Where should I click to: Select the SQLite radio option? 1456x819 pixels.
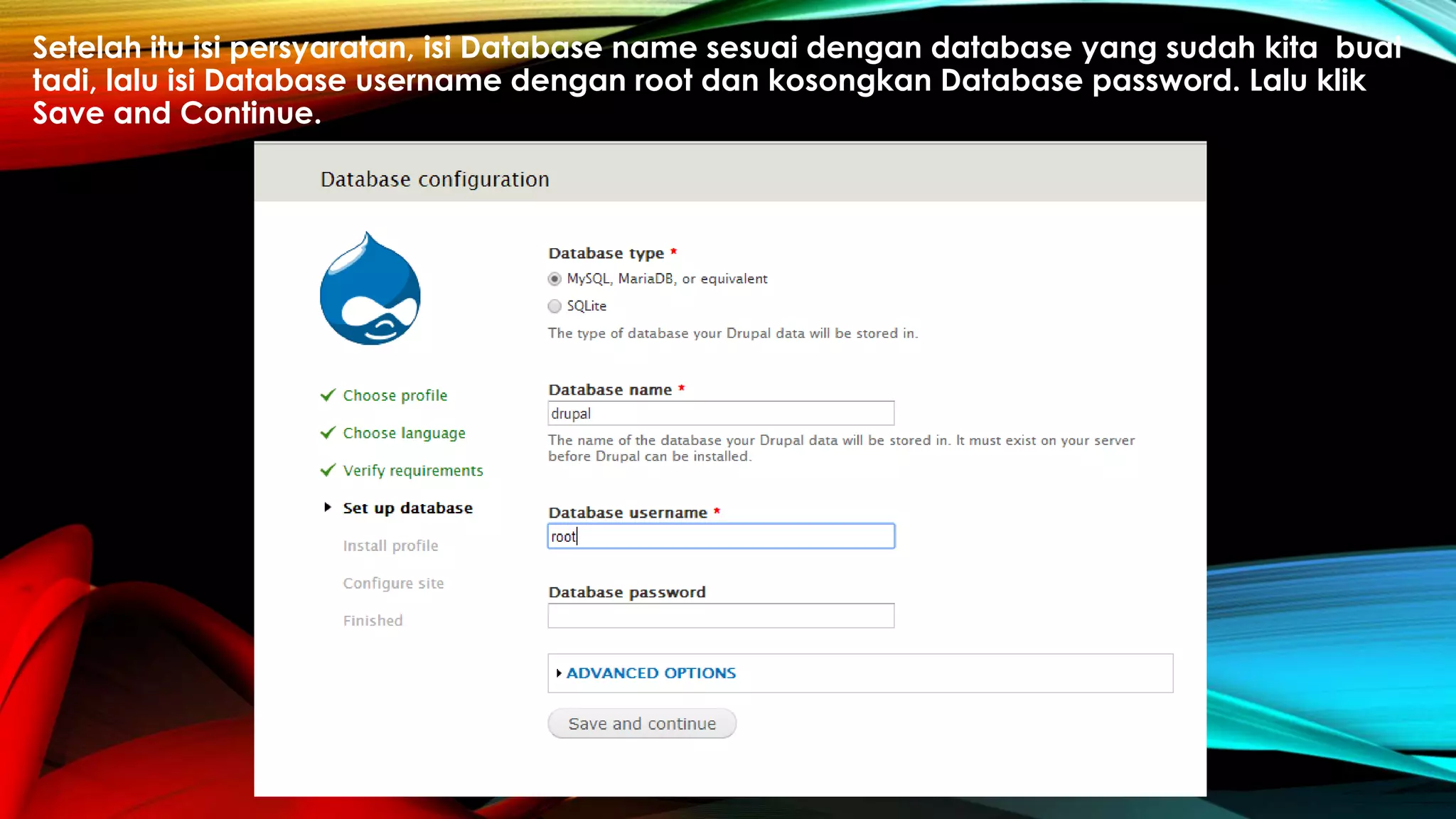[x=555, y=306]
